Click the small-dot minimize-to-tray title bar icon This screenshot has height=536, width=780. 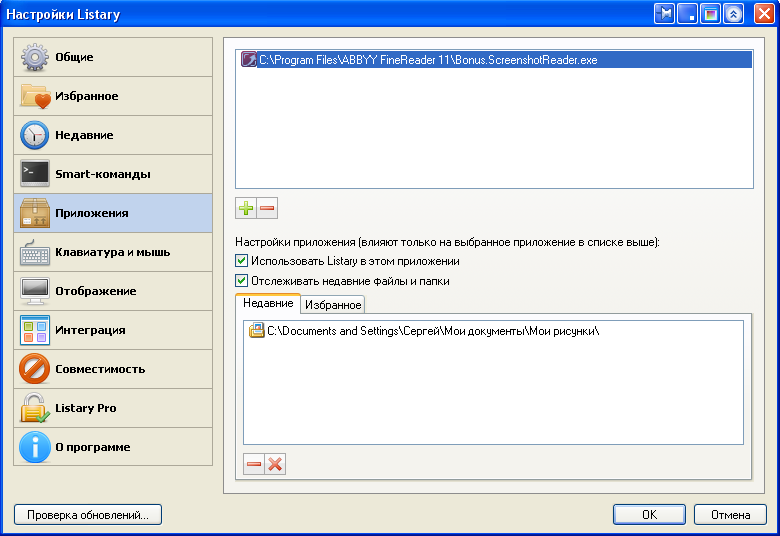(687, 13)
